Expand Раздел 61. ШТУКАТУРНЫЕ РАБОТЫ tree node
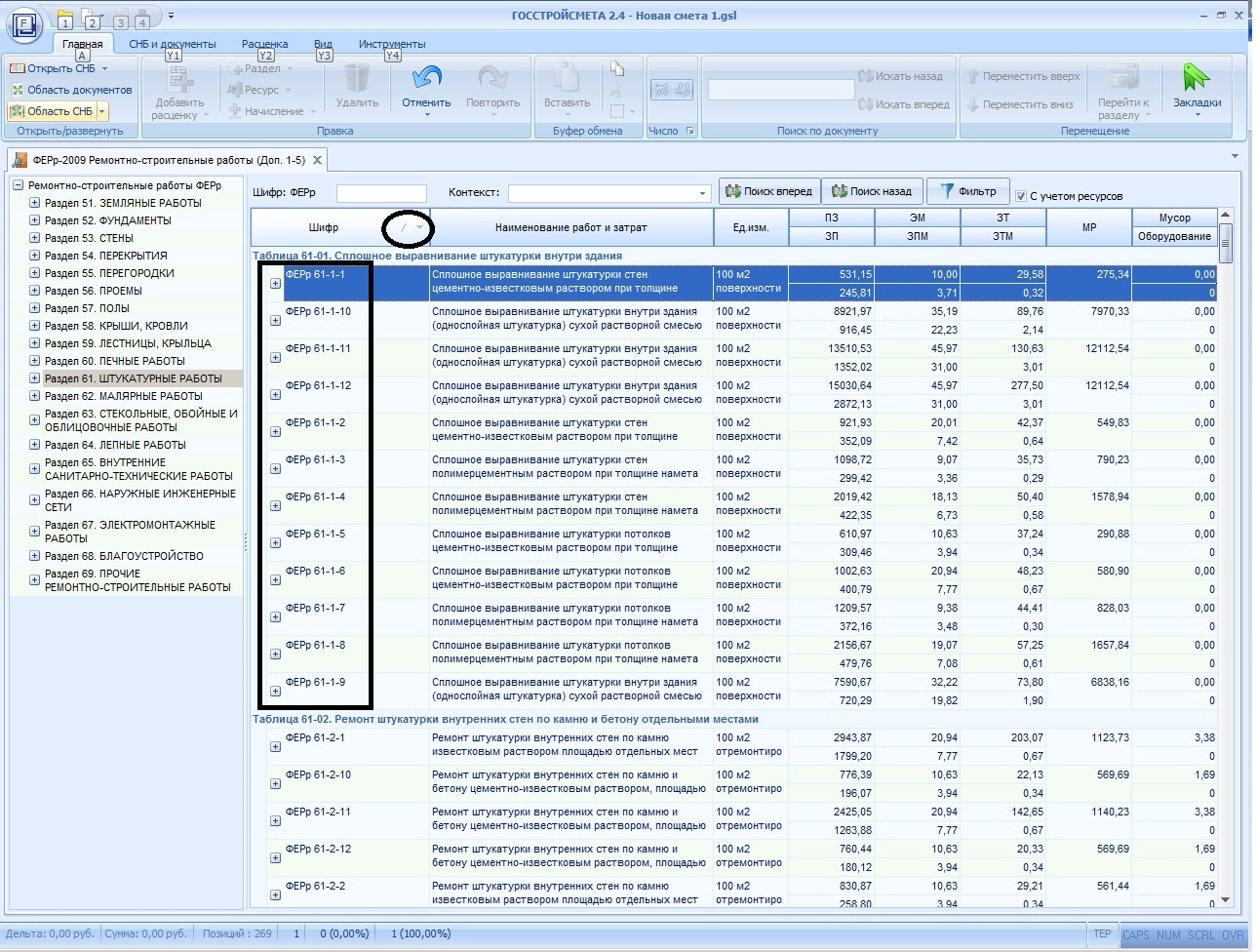1257x952 pixels. click(x=34, y=378)
